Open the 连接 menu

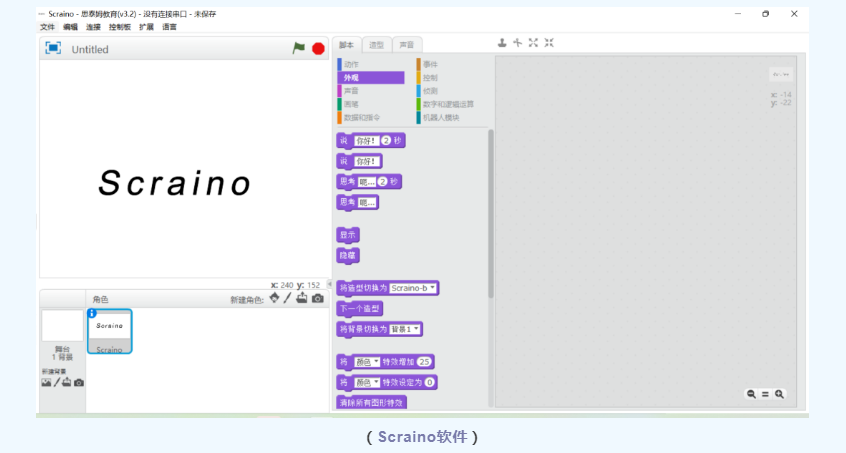pos(93,27)
